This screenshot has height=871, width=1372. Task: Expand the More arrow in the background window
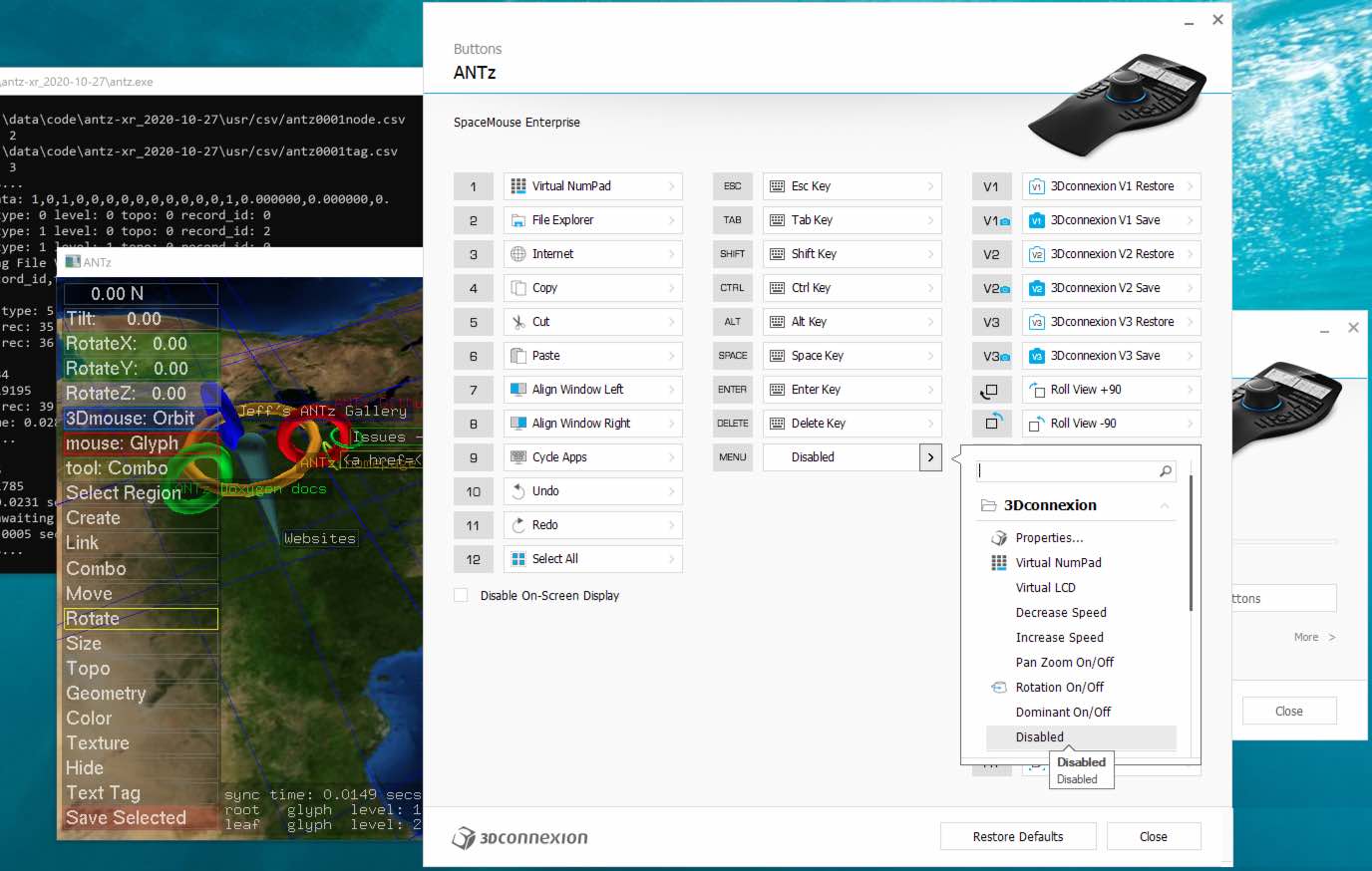coord(1332,638)
